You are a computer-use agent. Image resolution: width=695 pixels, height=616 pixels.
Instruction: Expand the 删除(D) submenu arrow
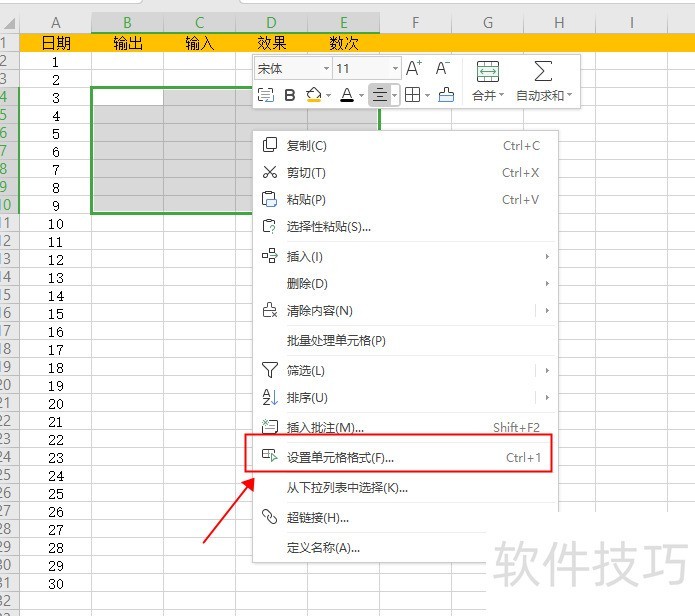point(547,283)
